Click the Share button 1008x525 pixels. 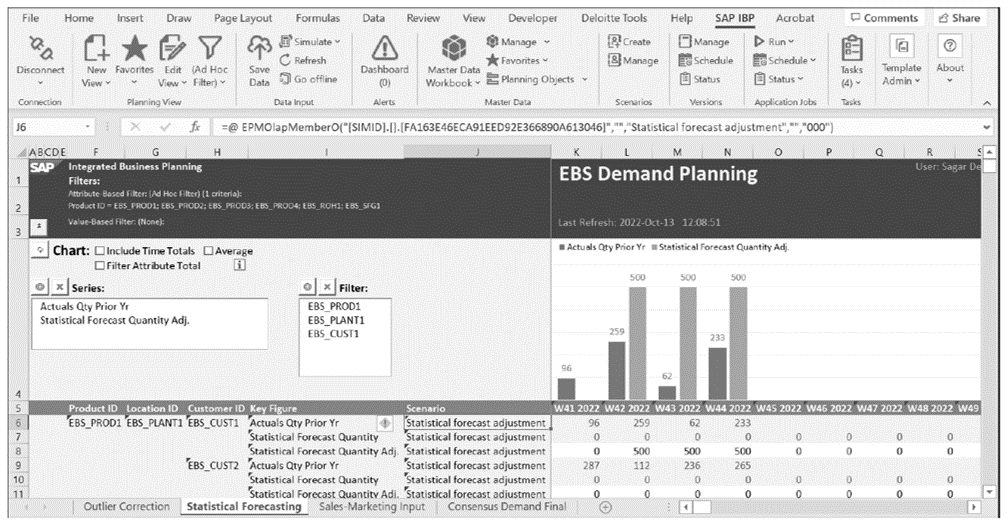[957, 18]
